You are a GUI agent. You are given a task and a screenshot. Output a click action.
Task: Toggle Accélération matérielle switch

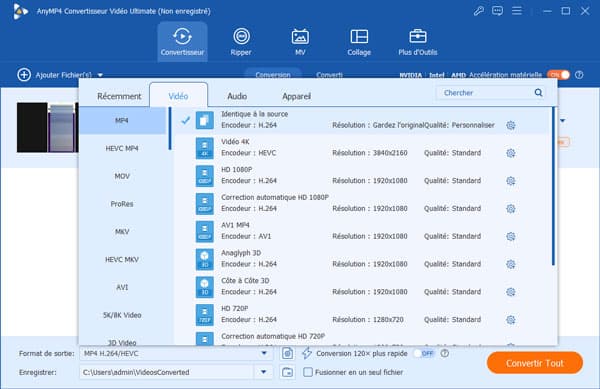click(x=558, y=75)
